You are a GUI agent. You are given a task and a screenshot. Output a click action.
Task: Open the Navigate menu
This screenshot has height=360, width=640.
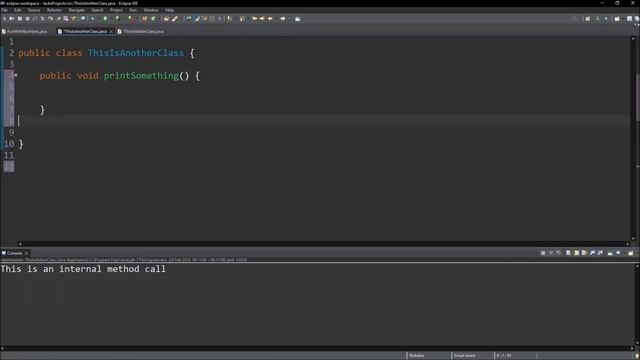pos(77,10)
